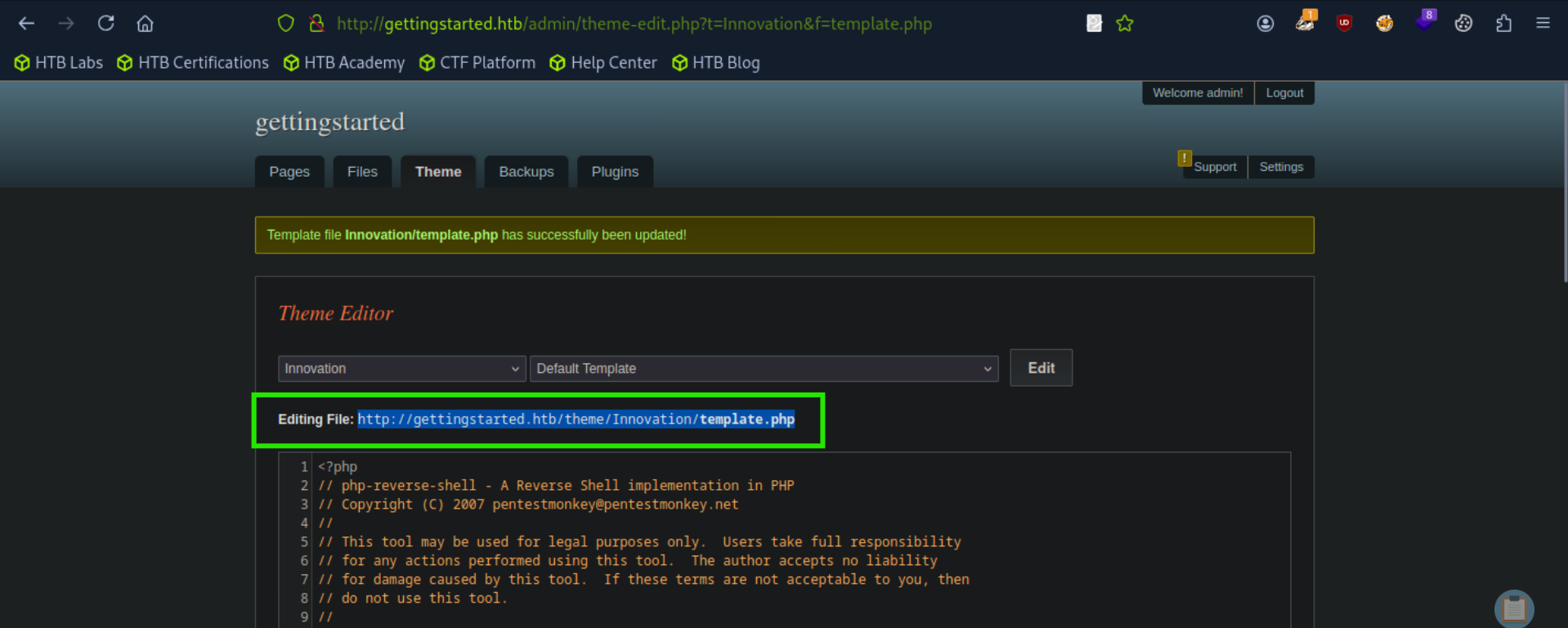Click the browser forward arrow
This screenshot has width=1568, height=628.
click(x=66, y=24)
